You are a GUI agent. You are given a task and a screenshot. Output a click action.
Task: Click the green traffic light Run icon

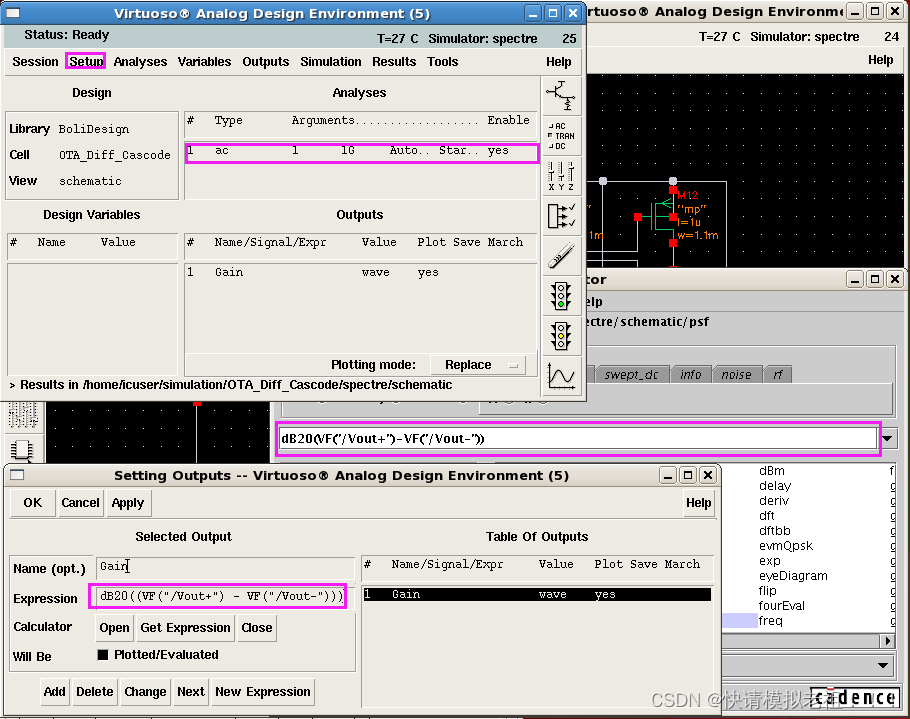pos(562,296)
